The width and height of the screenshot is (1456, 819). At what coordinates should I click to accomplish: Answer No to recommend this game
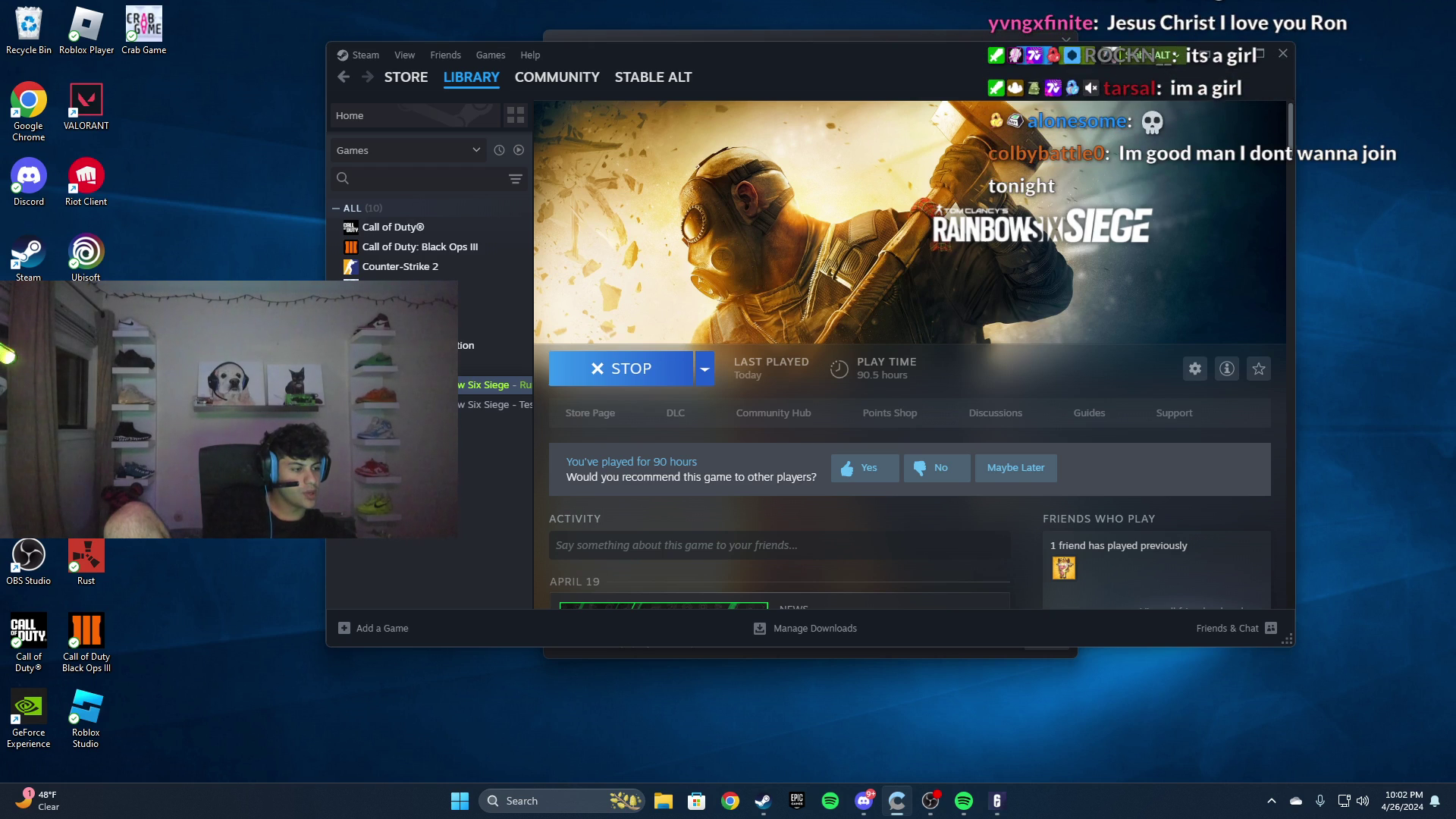(x=937, y=468)
